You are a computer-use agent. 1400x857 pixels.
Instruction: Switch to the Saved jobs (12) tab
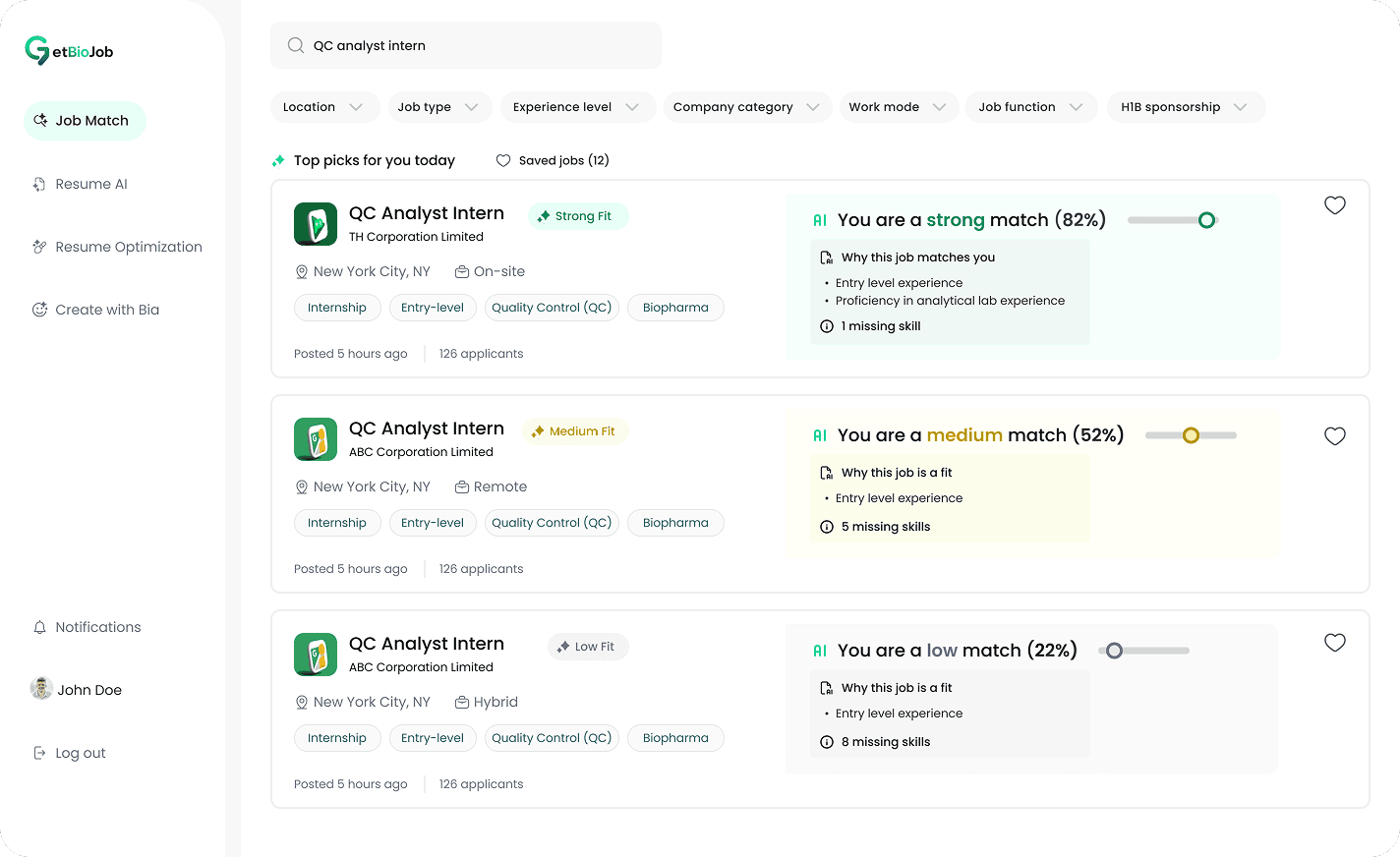point(553,160)
